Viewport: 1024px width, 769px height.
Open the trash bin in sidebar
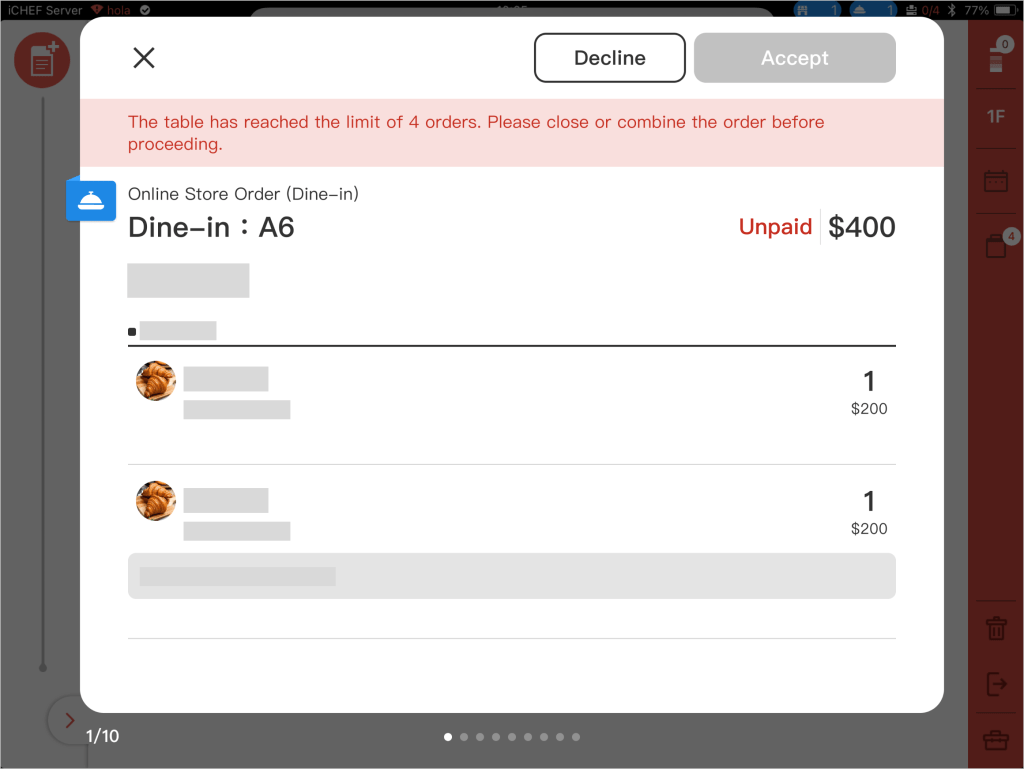click(996, 628)
